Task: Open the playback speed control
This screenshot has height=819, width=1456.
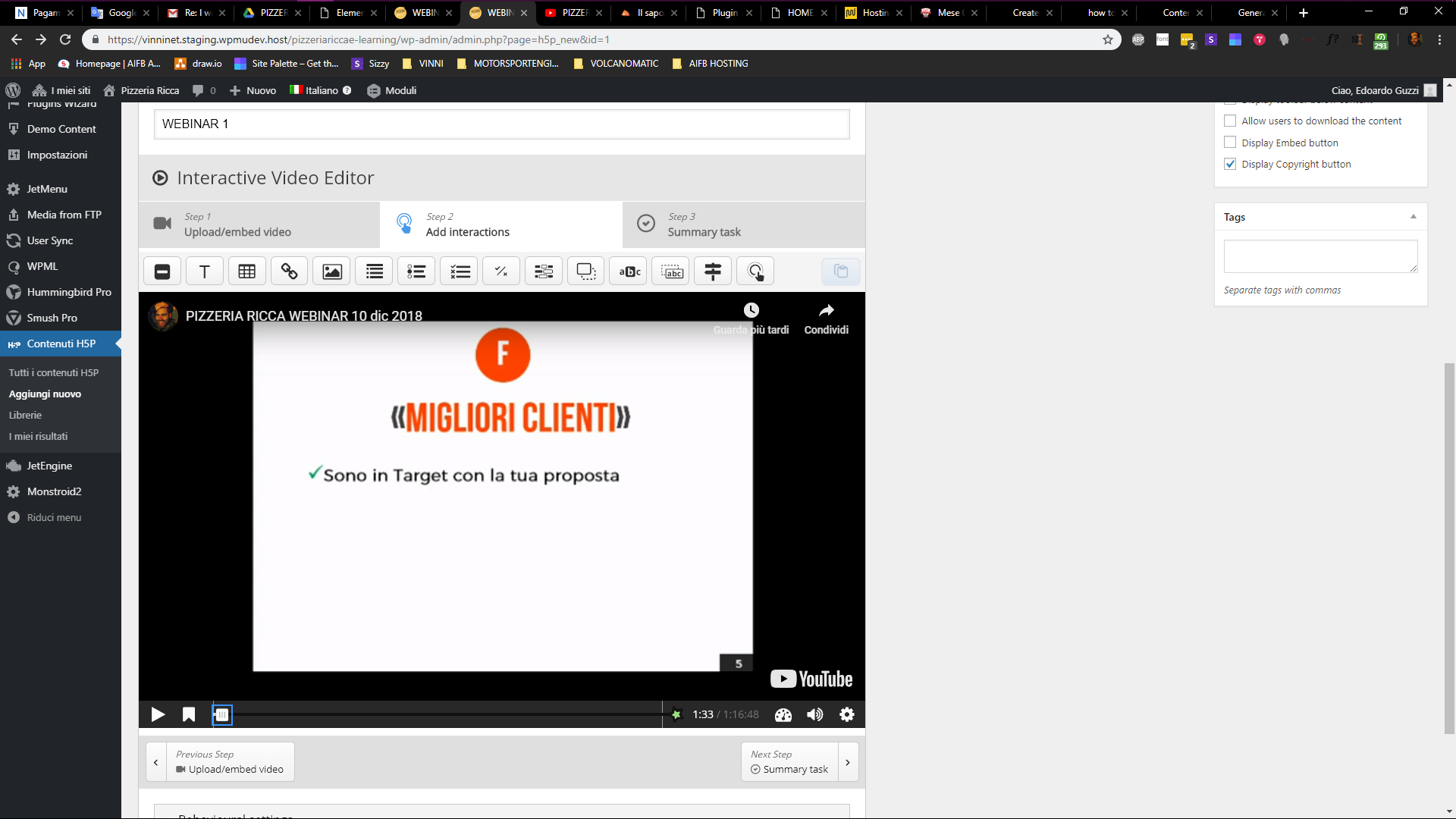Action: (x=783, y=714)
